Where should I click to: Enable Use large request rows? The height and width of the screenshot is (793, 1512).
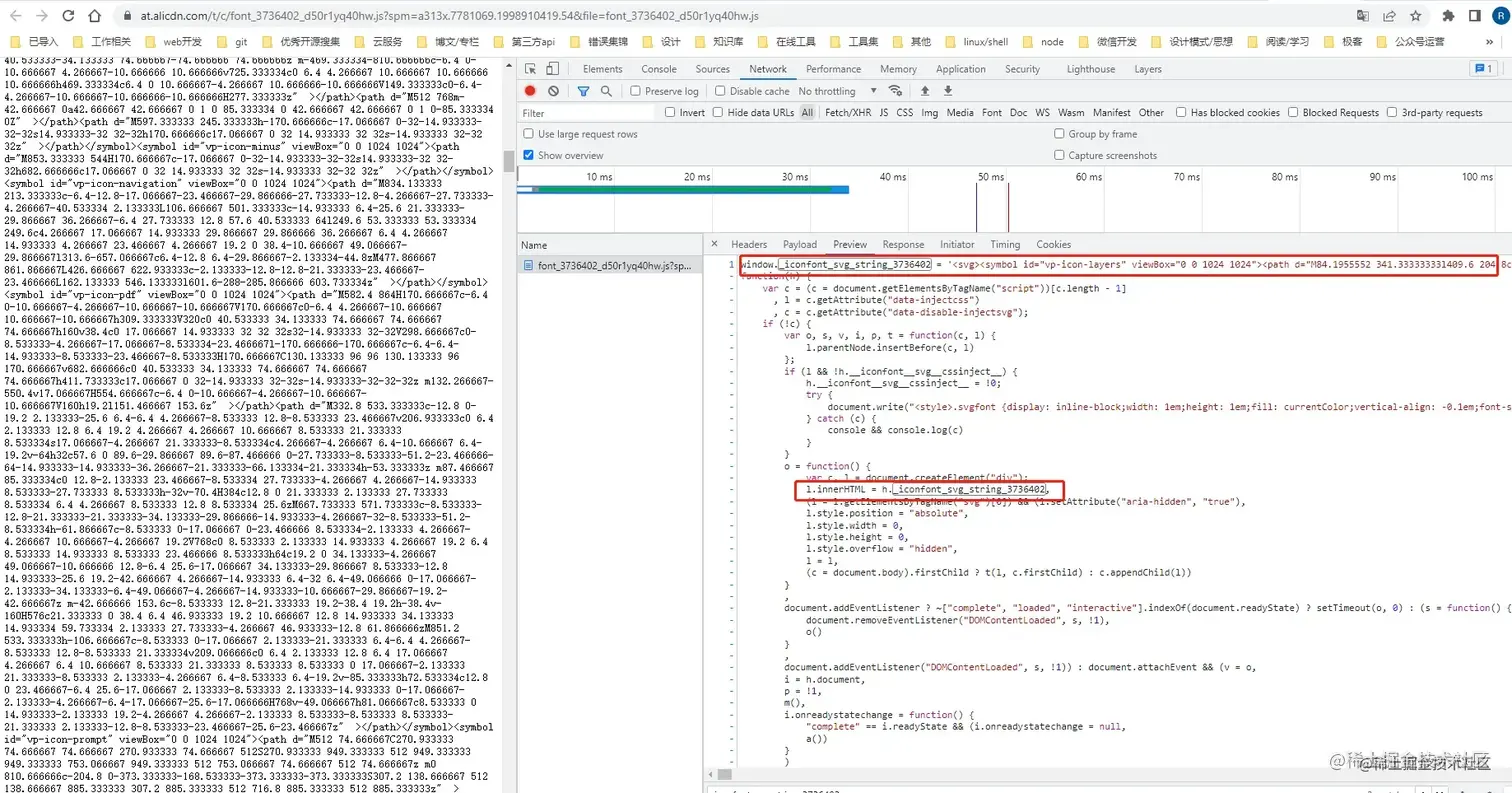529,134
